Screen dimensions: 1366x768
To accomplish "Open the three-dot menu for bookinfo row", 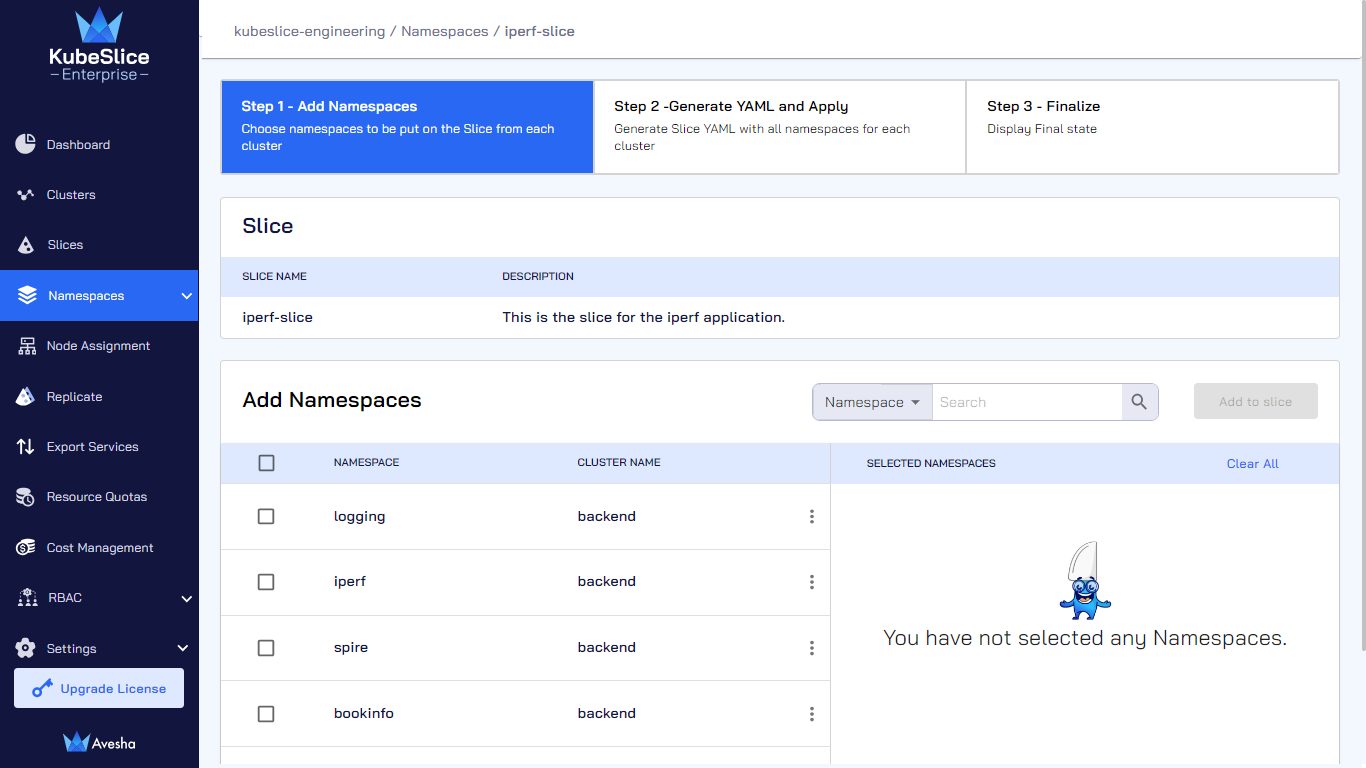I will 812,714.
